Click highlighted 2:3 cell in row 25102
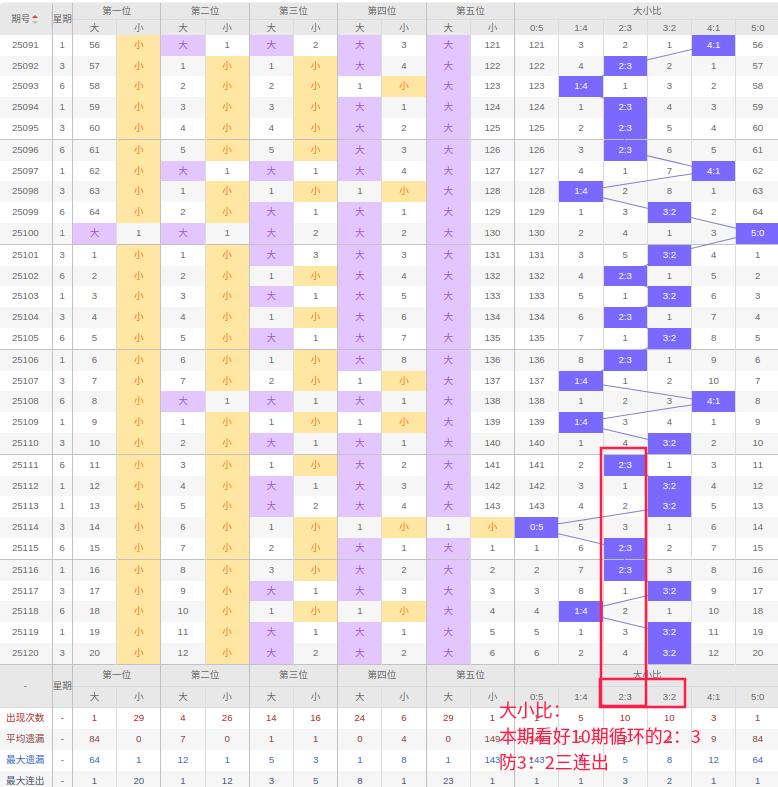This screenshot has width=778, height=787. point(625,276)
